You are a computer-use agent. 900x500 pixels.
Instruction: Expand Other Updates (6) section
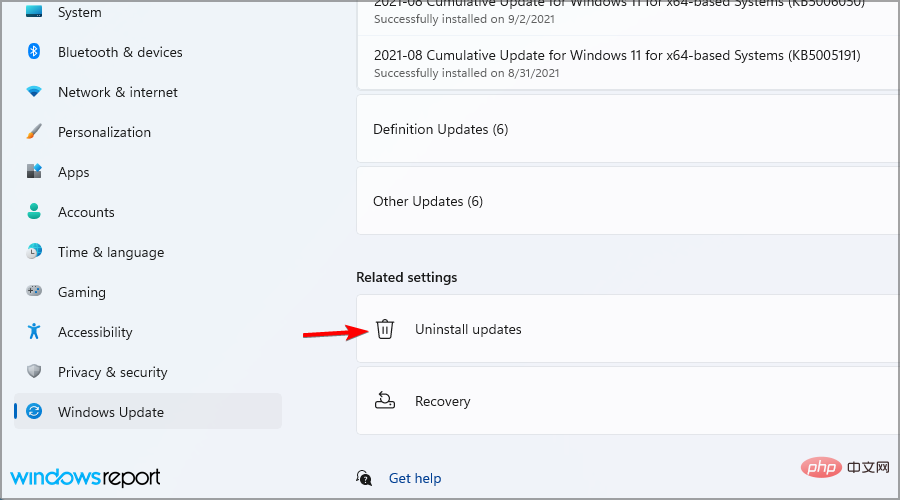point(628,201)
